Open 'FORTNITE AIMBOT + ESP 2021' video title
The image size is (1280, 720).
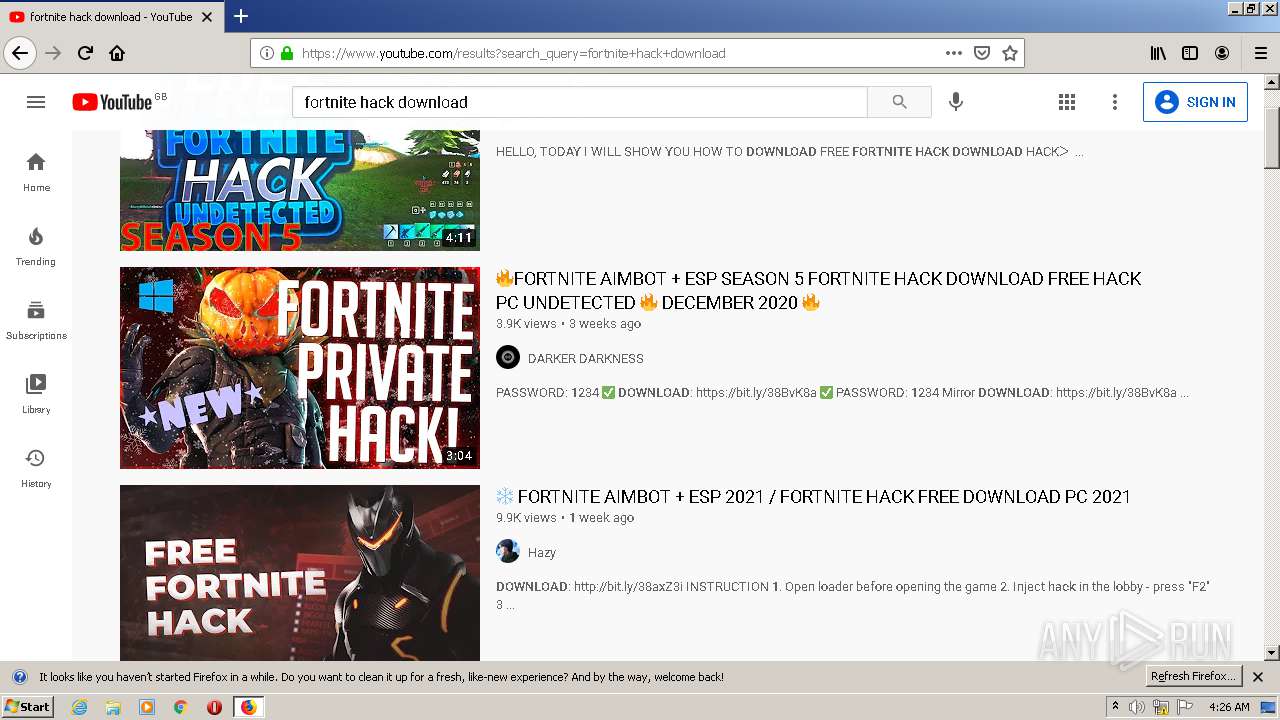point(813,496)
